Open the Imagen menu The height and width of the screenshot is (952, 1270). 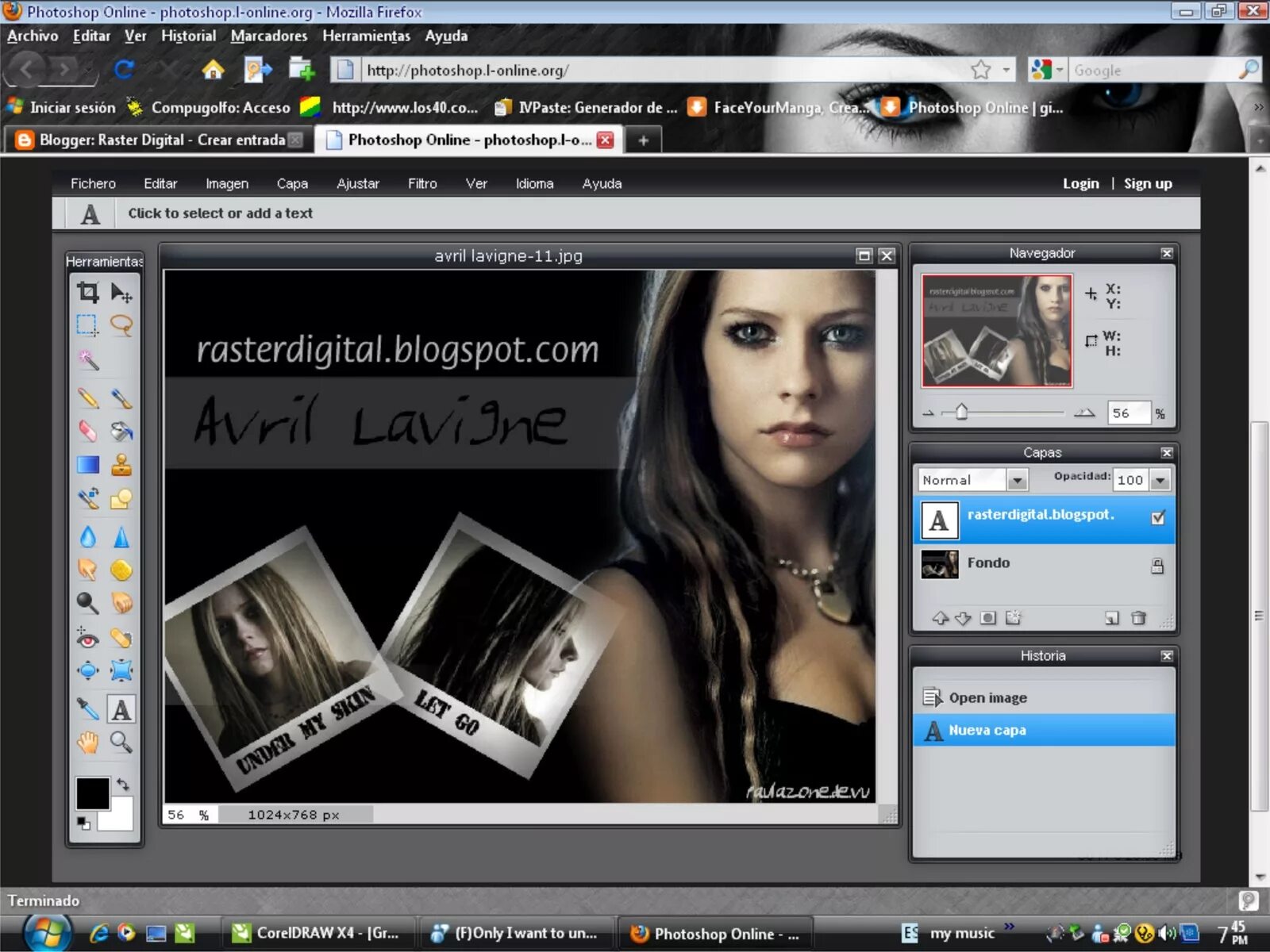pyautogui.click(x=227, y=183)
